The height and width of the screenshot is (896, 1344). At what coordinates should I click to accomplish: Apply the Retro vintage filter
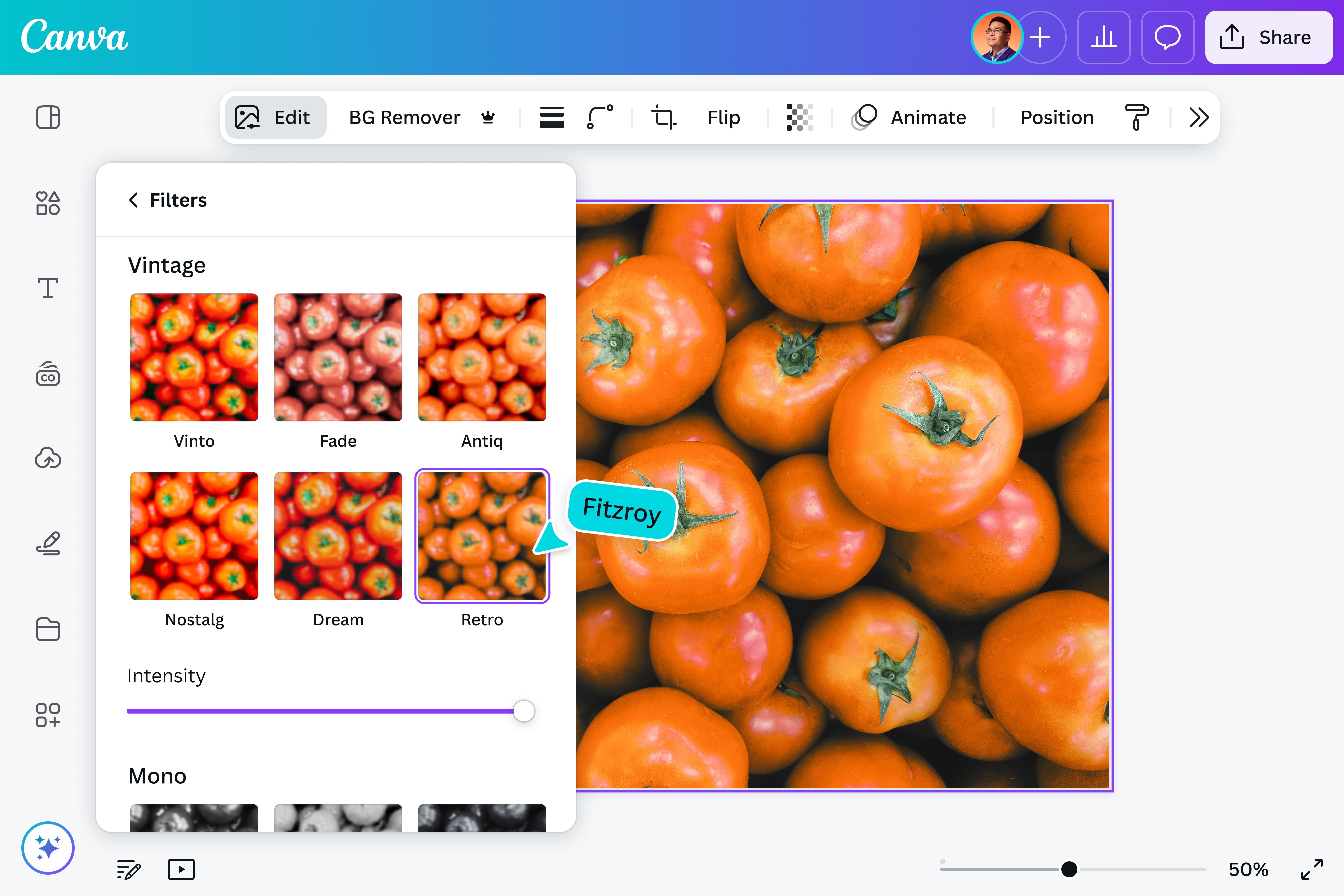[x=482, y=536]
